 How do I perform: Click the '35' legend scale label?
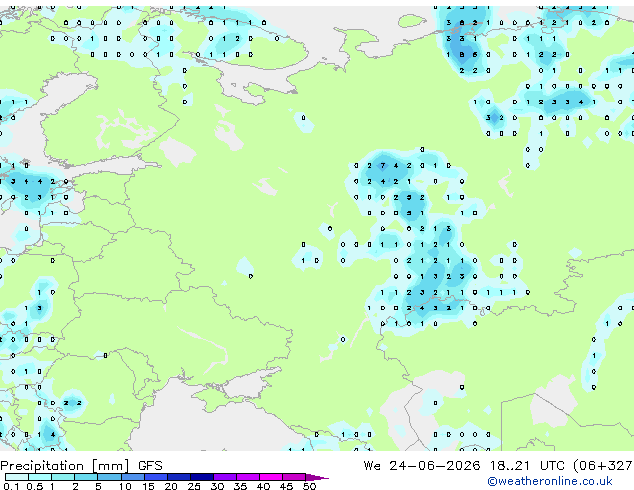(x=240, y=486)
